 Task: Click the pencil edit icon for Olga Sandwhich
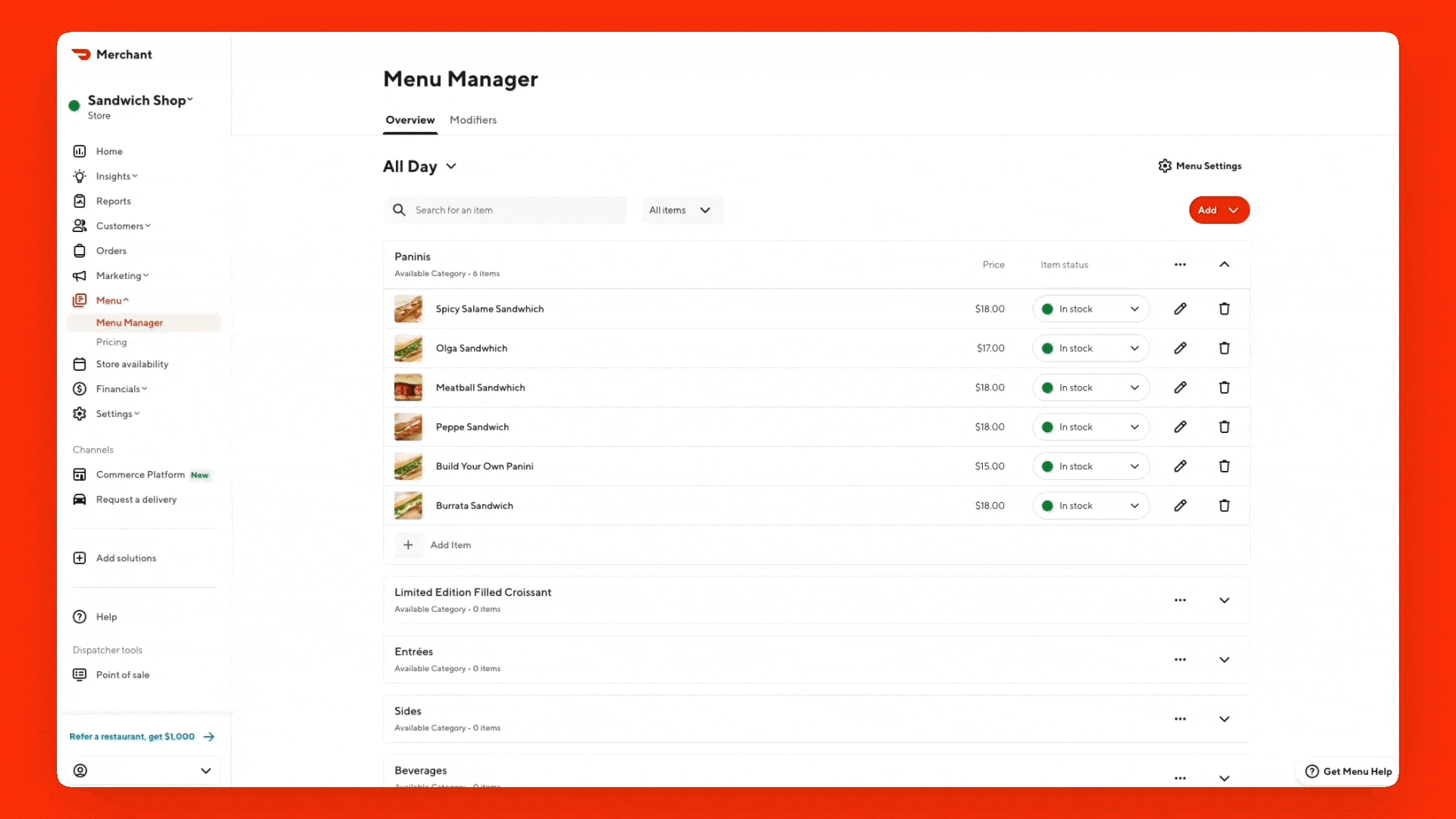pyautogui.click(x=1180, y=348)
